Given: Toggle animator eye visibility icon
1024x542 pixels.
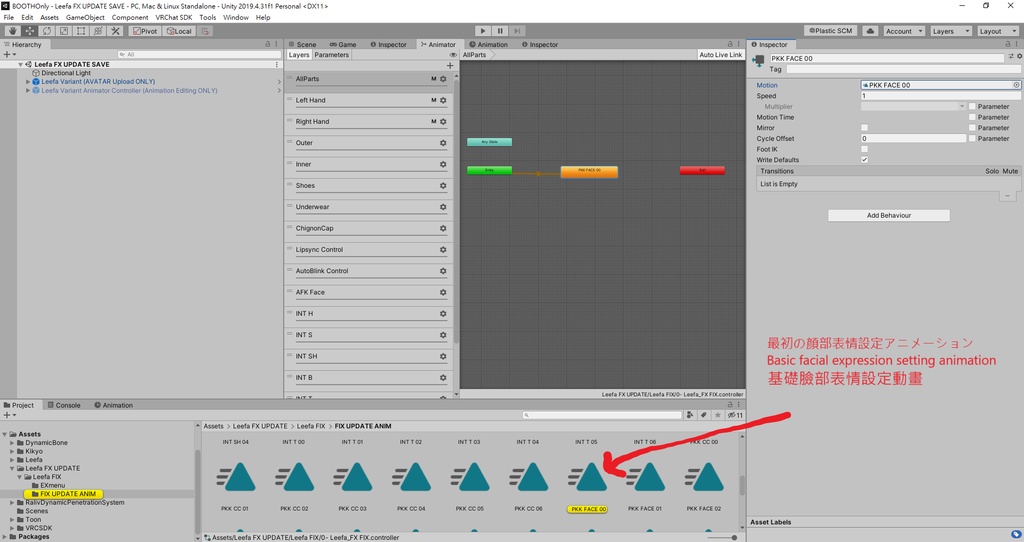Looking at the screenshot, I should click(x=453, y=55).
